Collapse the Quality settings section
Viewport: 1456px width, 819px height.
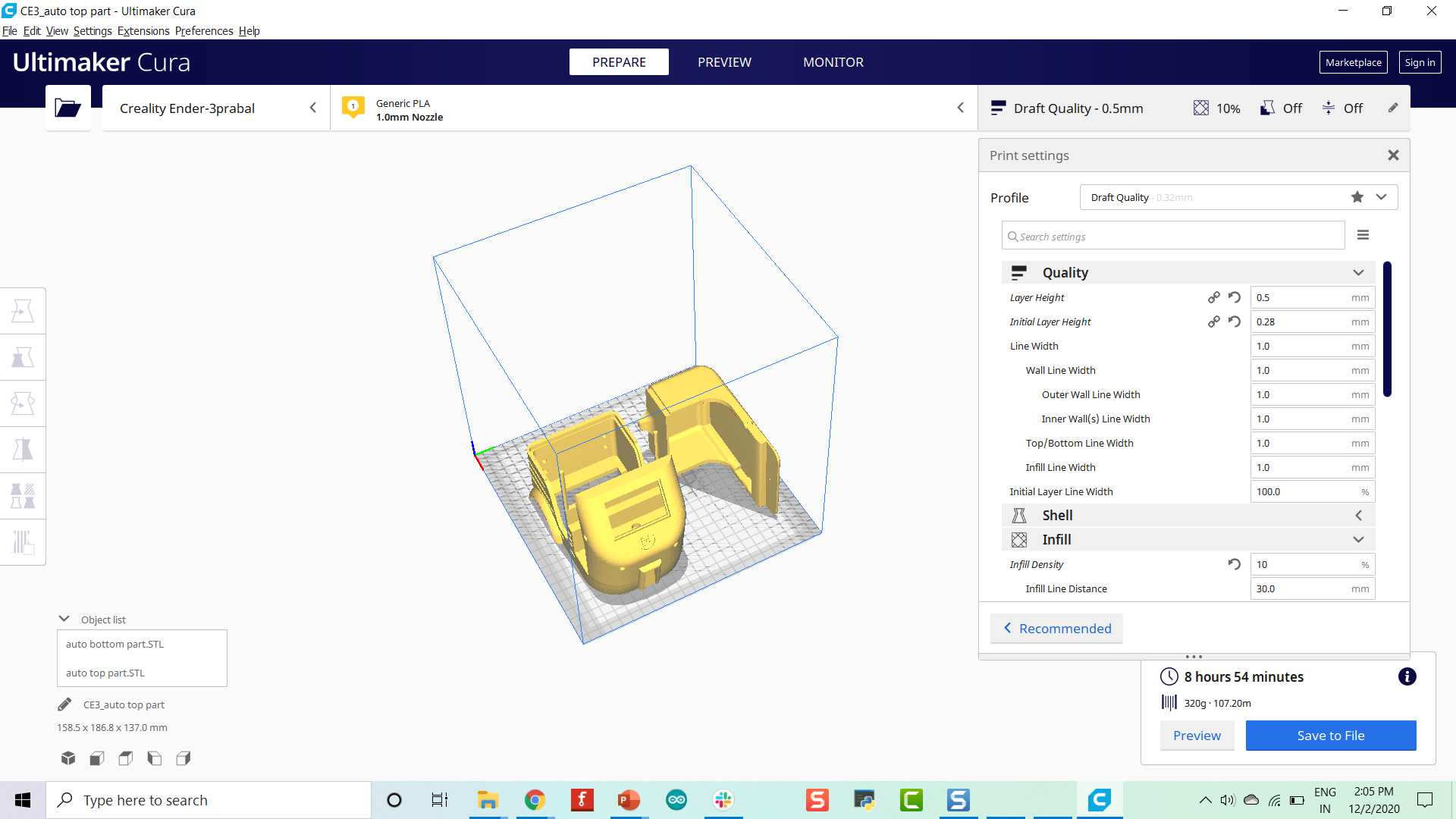(1358, 272)
